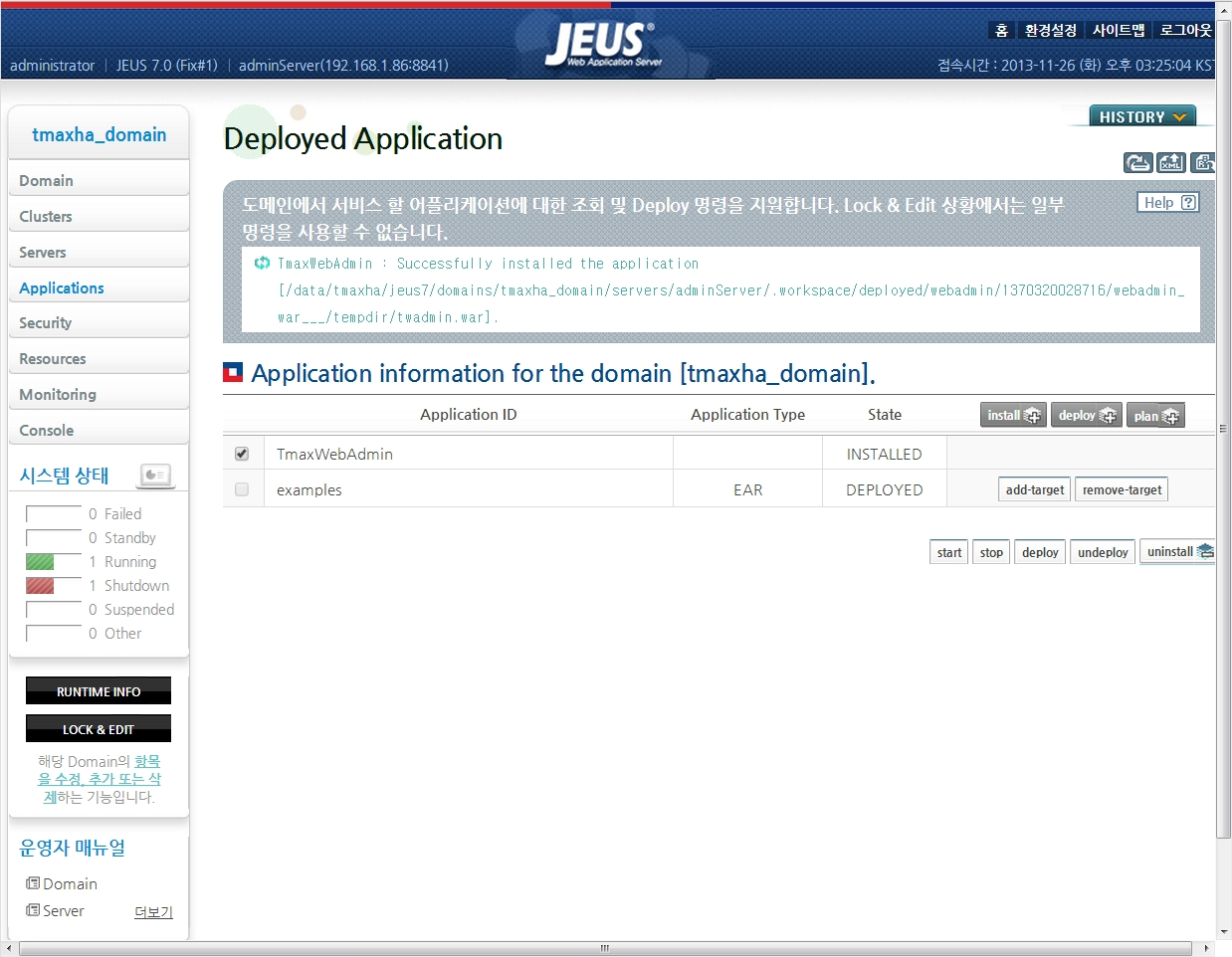The width and height of the screenshot is (1232, 957).
Task: Click the rightmost partially visible toolbar icon
Action: pos(1203,162)
